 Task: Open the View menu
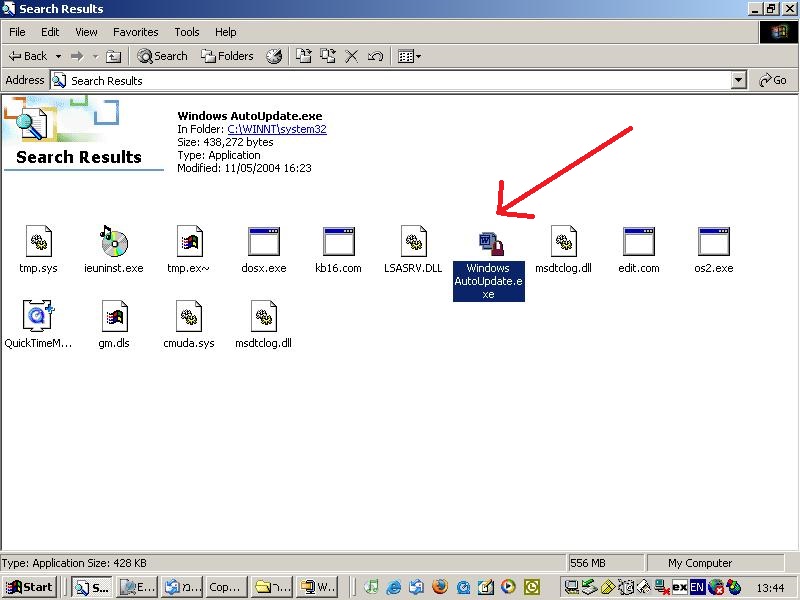click(x=86, y=32)
